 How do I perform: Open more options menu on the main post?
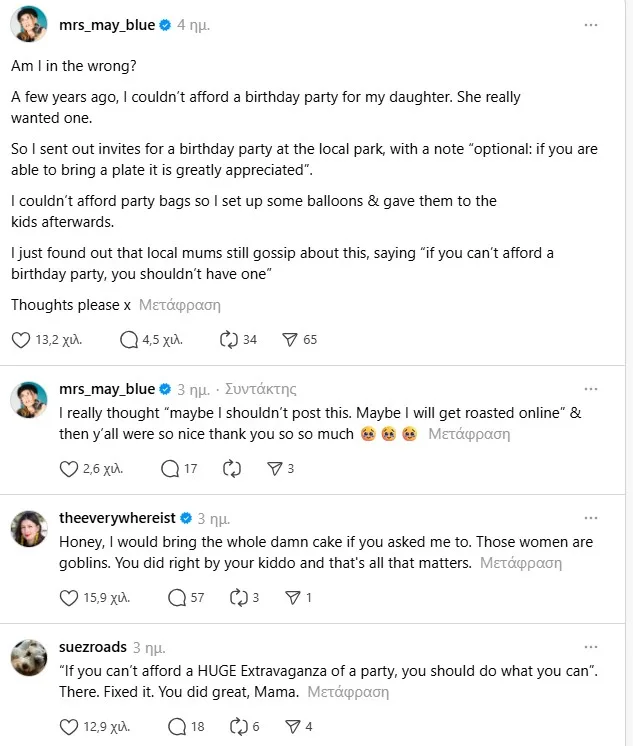pos(591,24)
